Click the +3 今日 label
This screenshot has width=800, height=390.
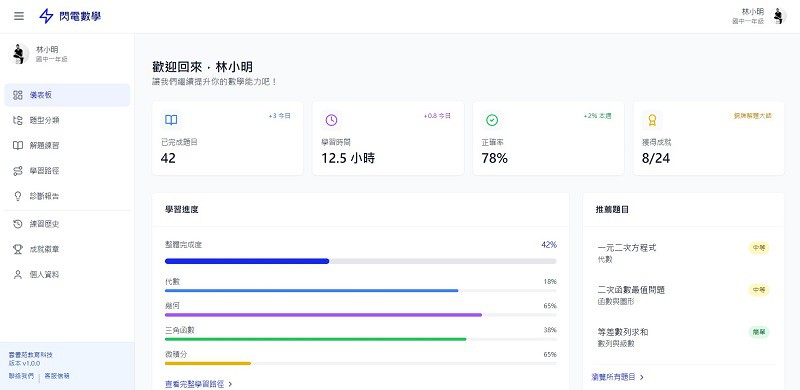280,116
